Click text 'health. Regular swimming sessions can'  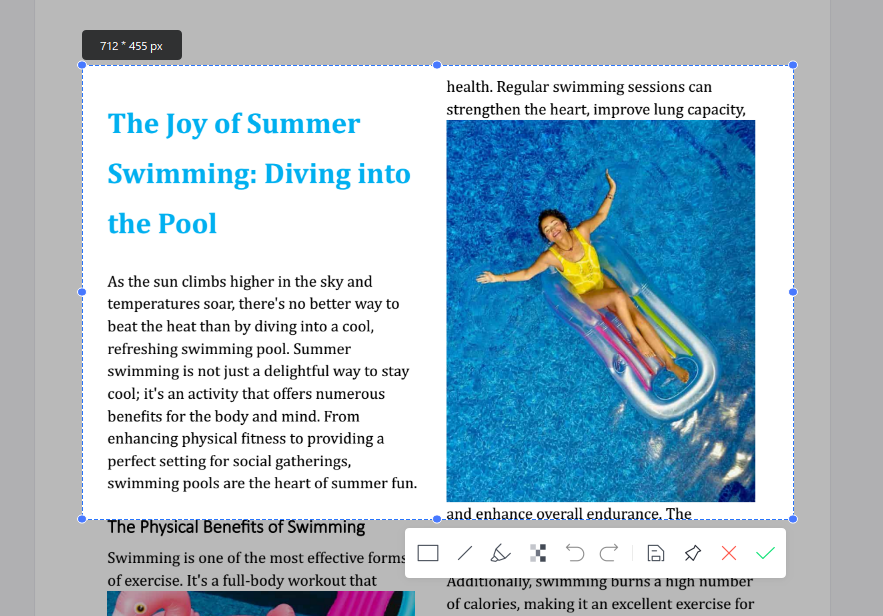(x=579, y=87)
